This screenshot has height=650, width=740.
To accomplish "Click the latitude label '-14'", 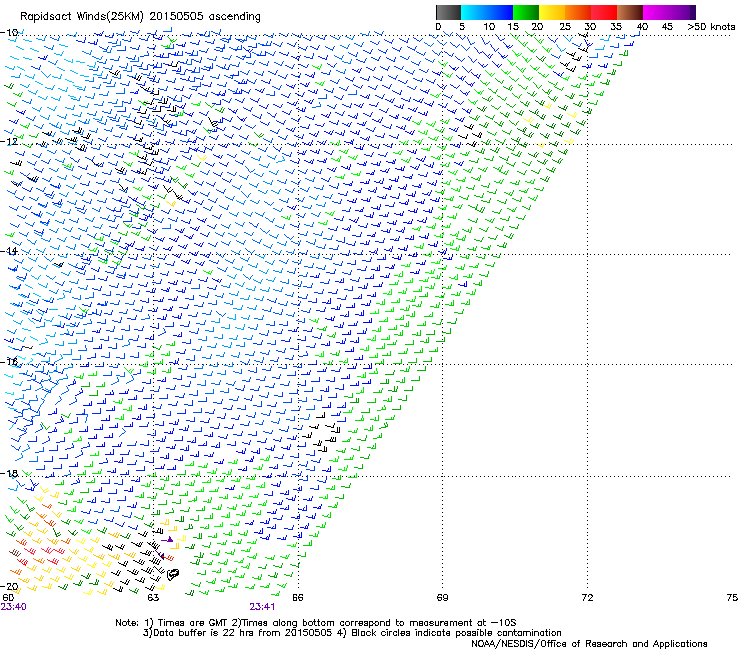I will click(x=9, y=251).
